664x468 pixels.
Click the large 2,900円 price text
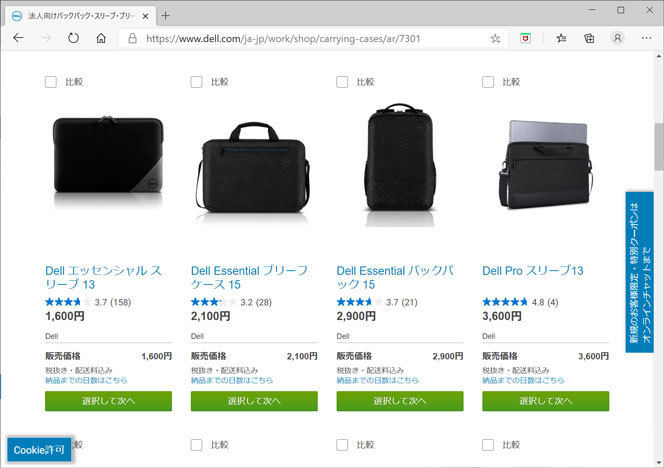(x=356, y=316)
